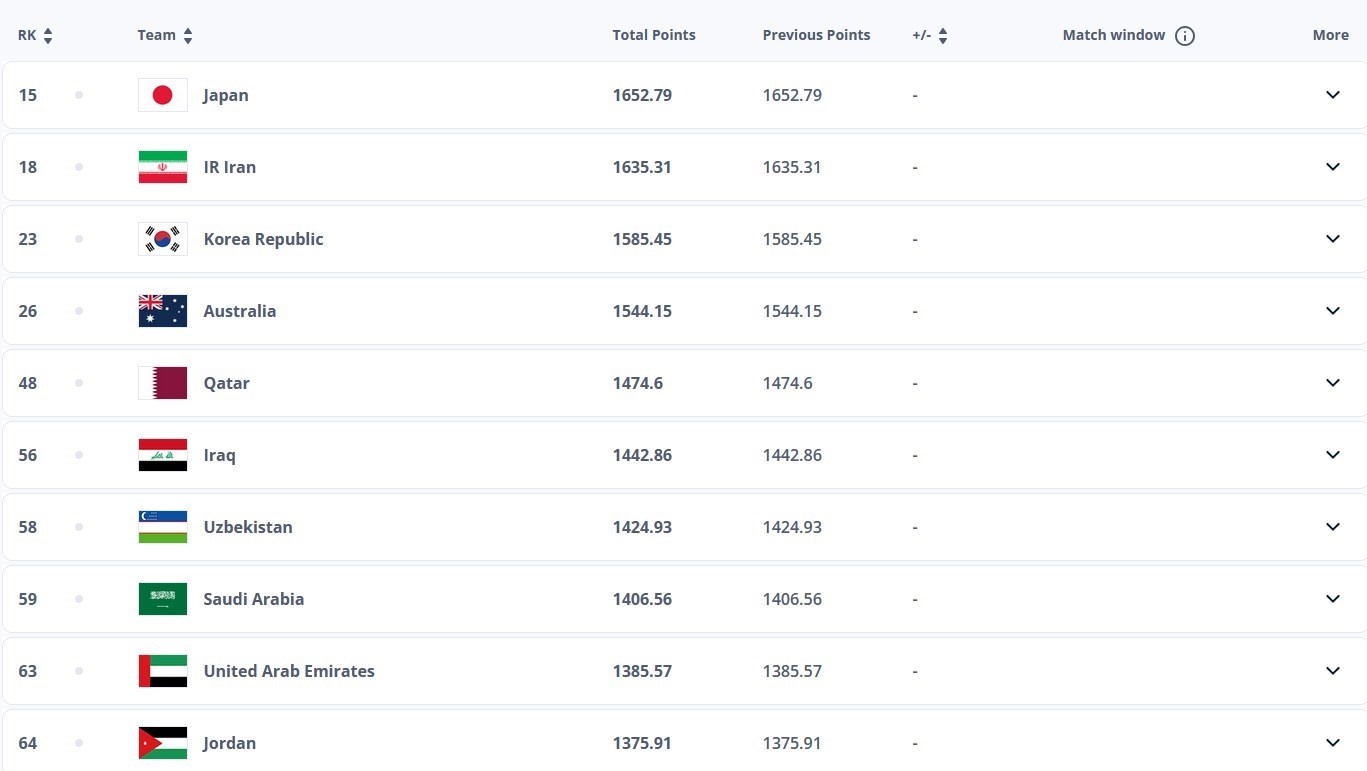This screenshot has height=771, width=1367.
Task: Click the United Arab Emirates flag
Action: click(x=163, y=671)
